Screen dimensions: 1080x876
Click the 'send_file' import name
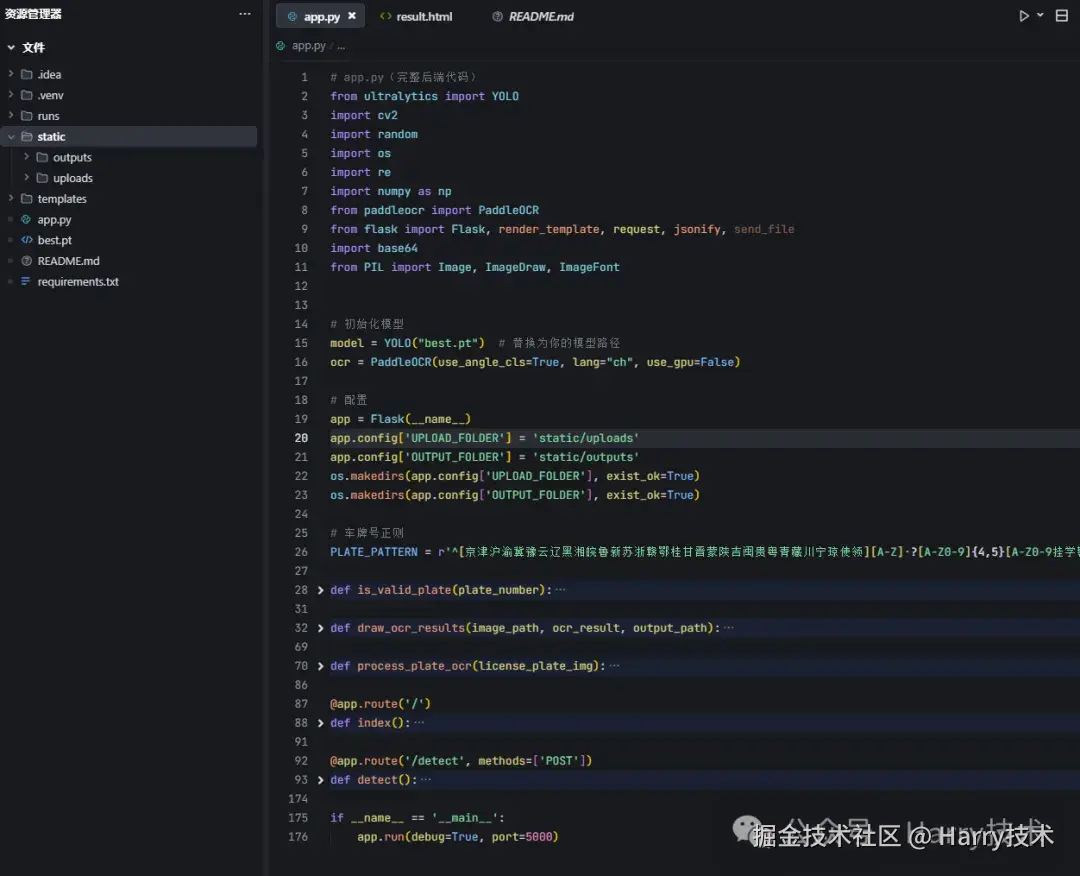coord(764,229)
